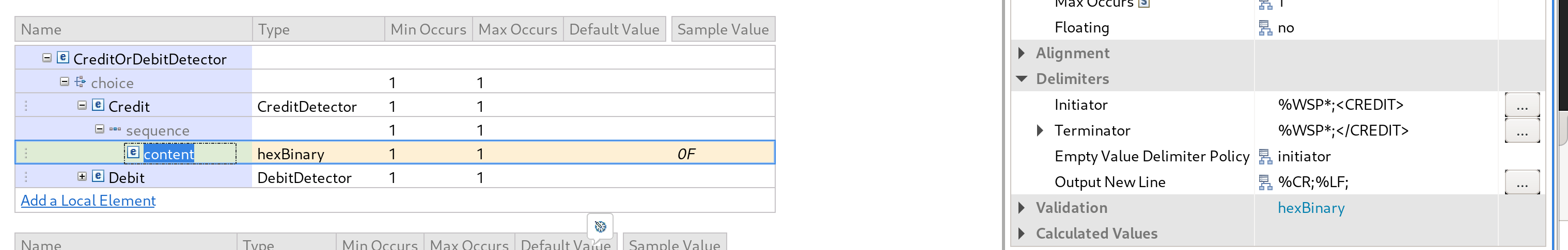
Task: Open the Initiator value editor button
Action: (x=1522, y=105)
